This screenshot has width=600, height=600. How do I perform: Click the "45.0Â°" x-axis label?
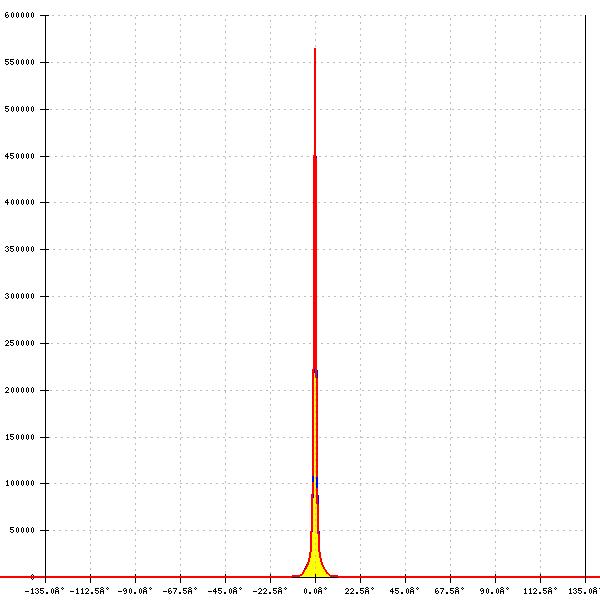pyautogui.click(x=404, y=591)
